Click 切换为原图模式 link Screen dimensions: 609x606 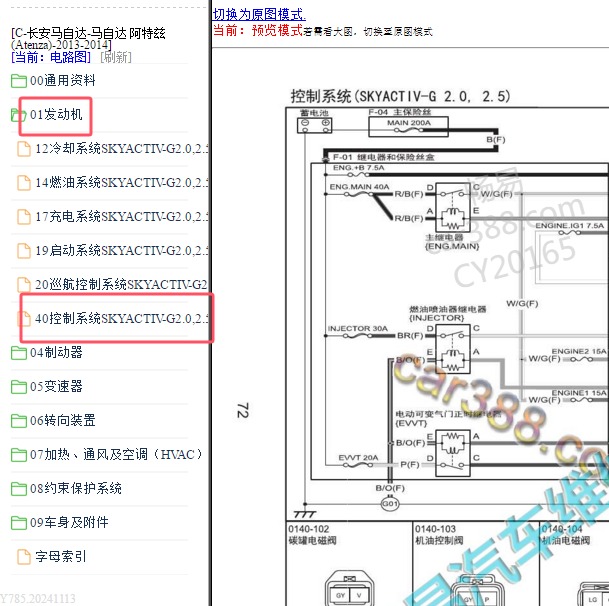[259, 14]
